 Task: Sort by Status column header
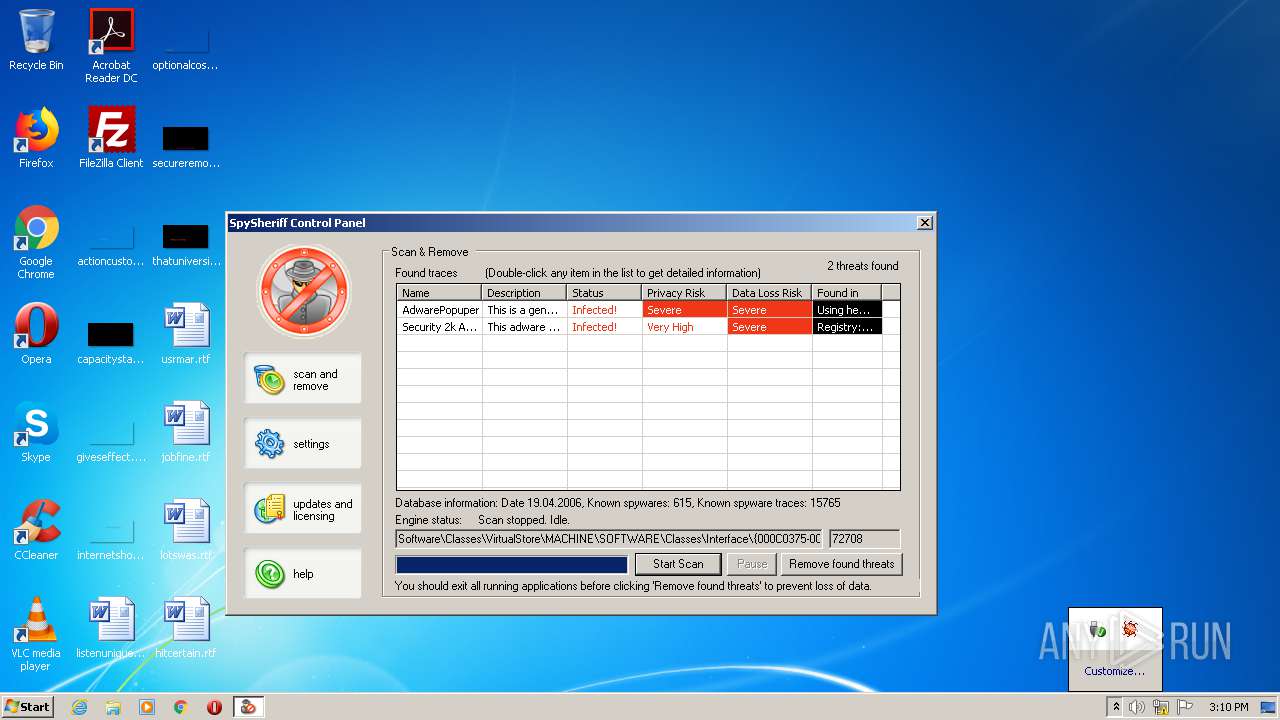605,293
